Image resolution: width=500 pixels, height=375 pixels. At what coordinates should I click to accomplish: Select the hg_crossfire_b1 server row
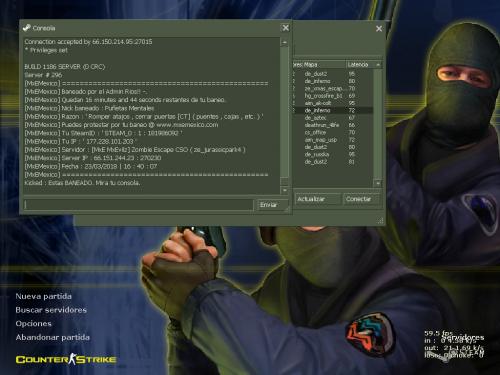point(333,96)
